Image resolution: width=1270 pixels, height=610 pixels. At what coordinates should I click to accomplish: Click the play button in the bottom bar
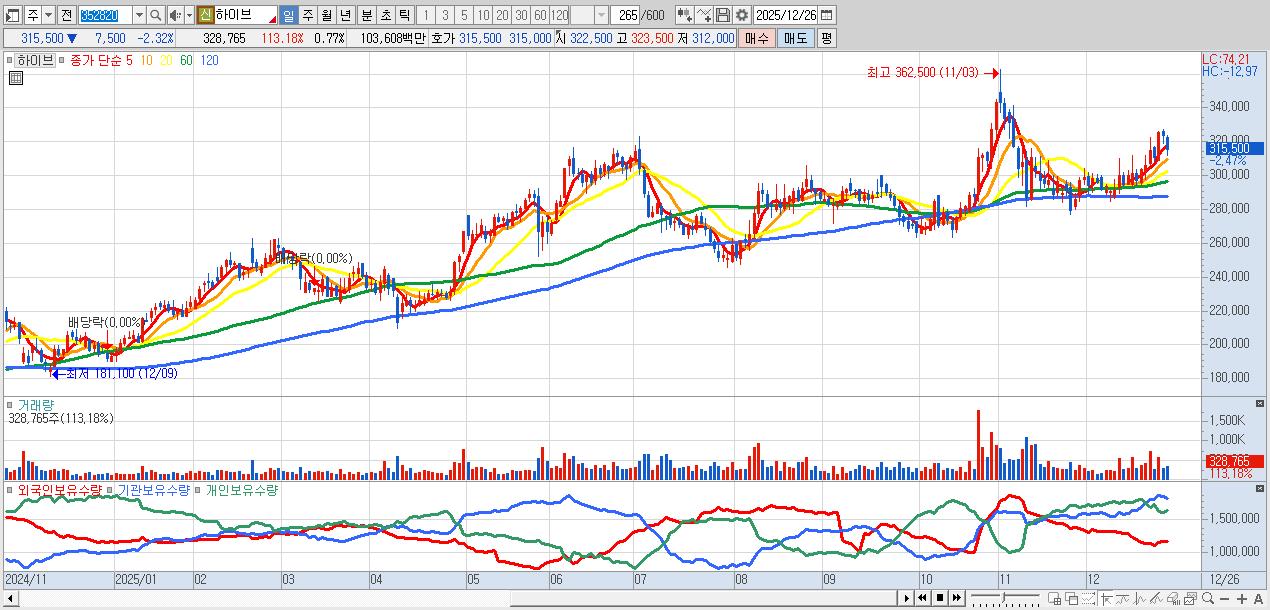[x=907, y=598]
